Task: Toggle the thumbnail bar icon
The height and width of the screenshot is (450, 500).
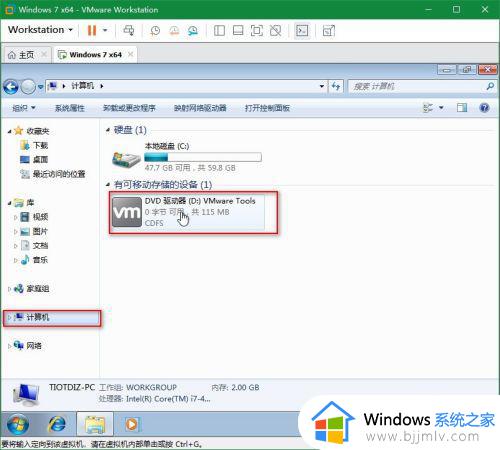Action: click(x=238, y=31)
